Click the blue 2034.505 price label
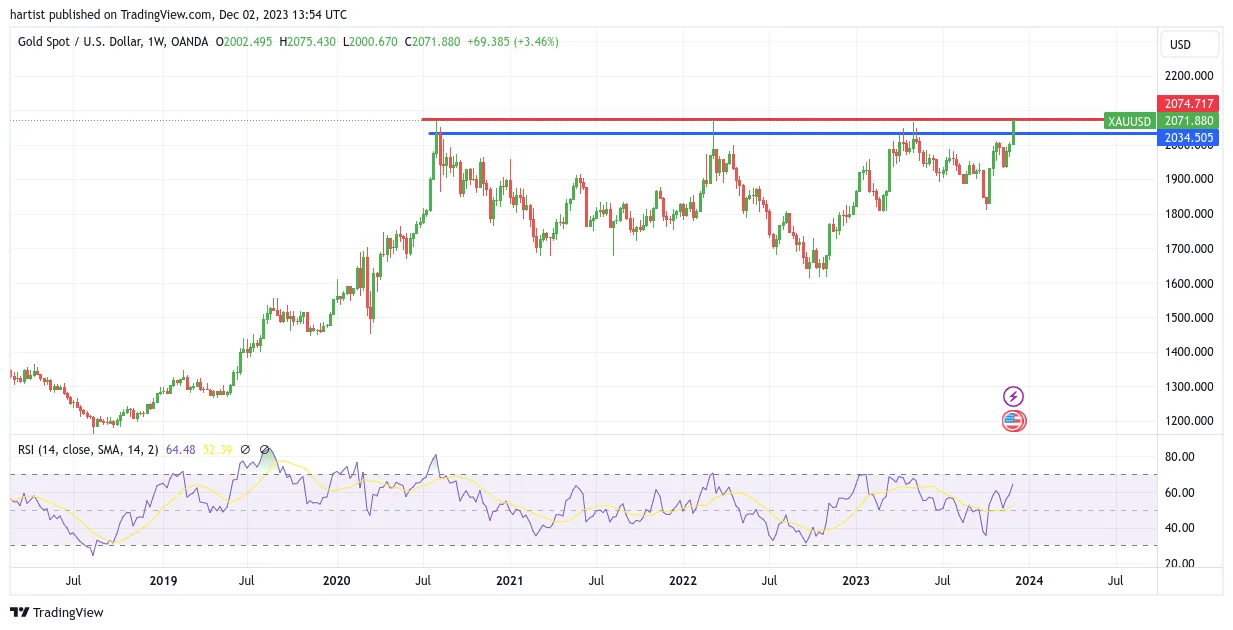 tap(1188, 138)
